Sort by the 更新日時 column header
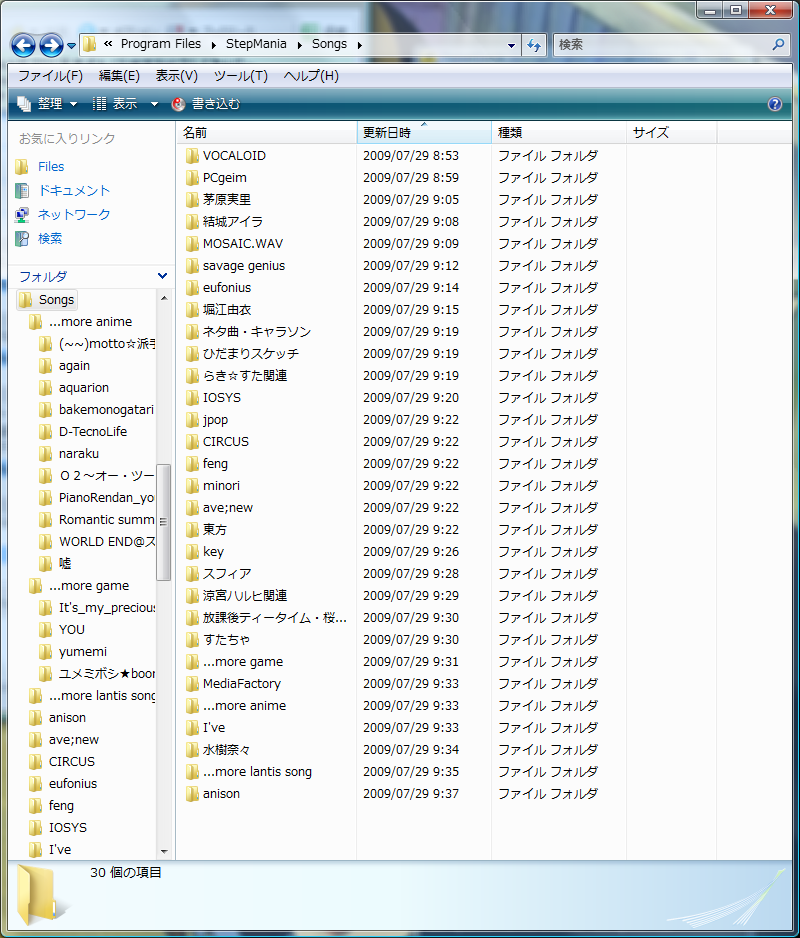Image resolution: width=800 pixels, height=938 pixels. click(424, 132)
